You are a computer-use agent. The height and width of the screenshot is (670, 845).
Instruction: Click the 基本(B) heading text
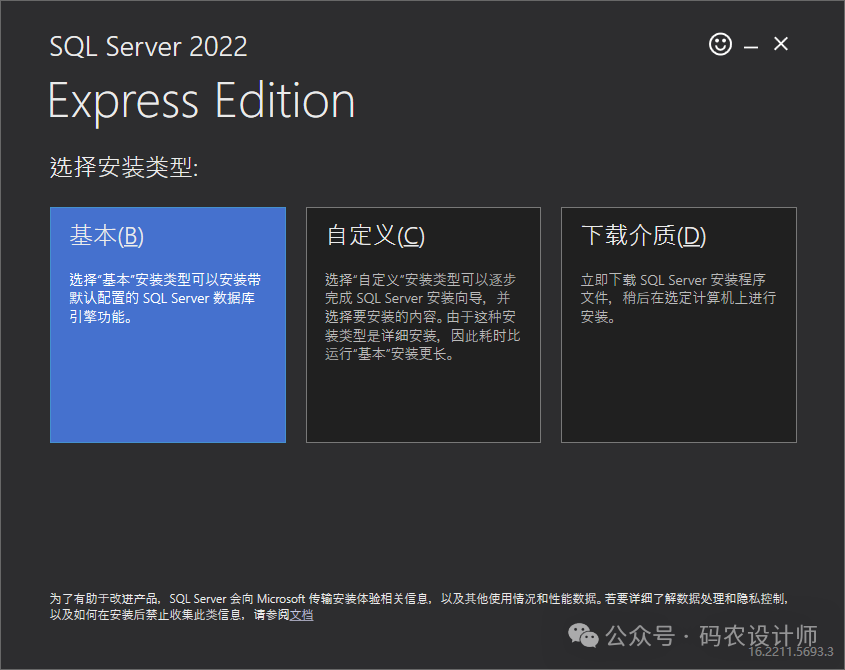107,236
